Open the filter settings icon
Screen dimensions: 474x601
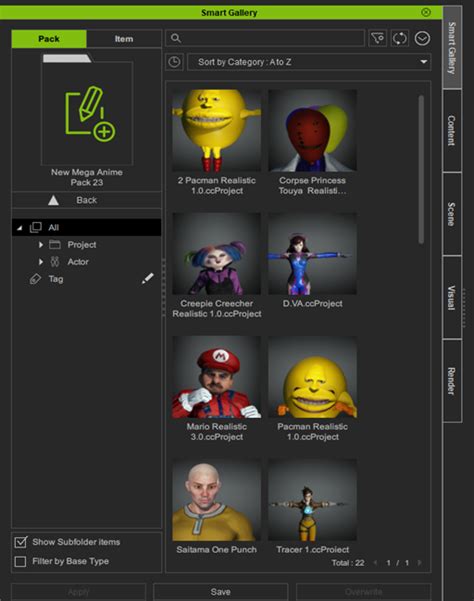[x=377, y=38]
